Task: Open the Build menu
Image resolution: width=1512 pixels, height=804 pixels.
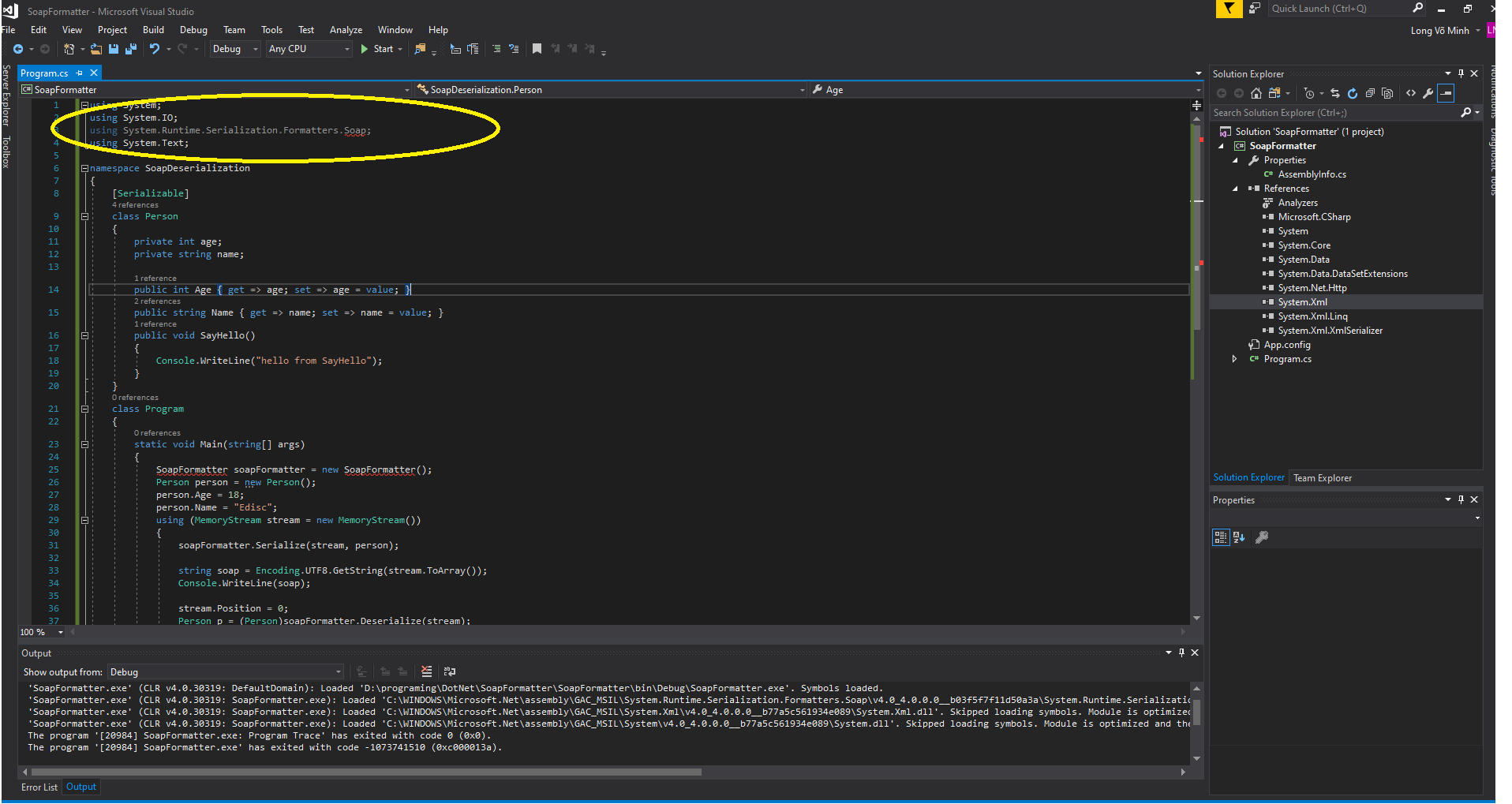Action: click(153, 30)
